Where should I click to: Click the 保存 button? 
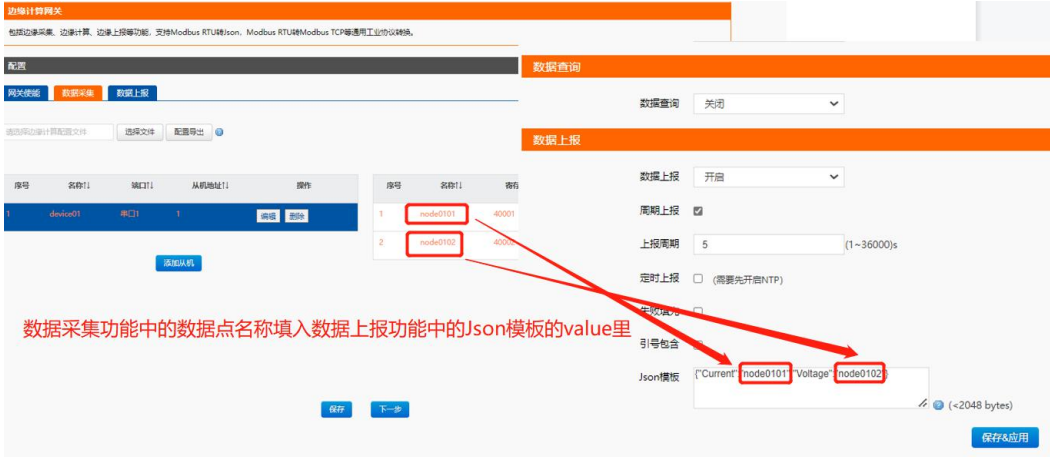tap(336, 409)
